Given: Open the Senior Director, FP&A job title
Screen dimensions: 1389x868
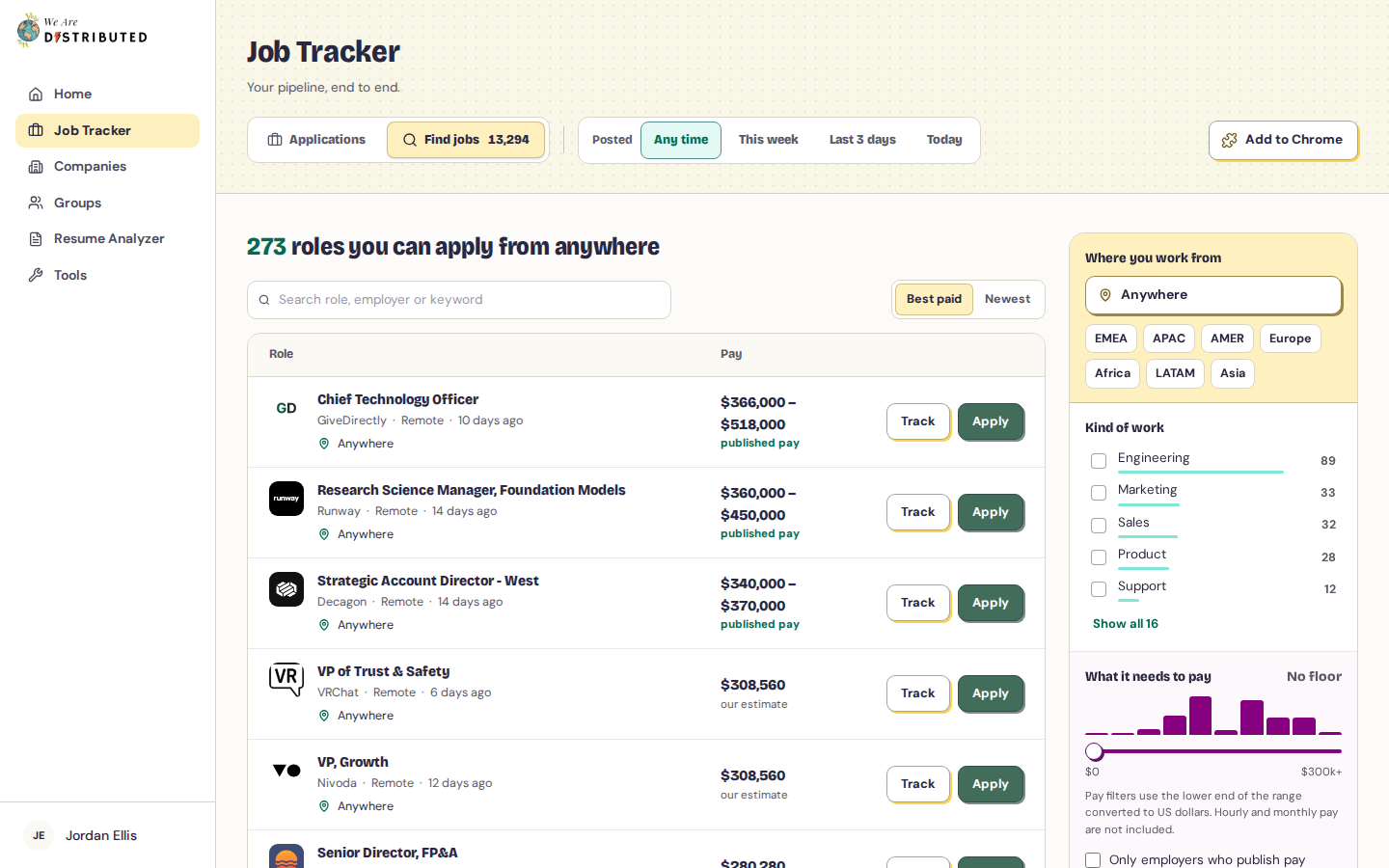Looking at the screenshot, I should click(x=388, y=853).
